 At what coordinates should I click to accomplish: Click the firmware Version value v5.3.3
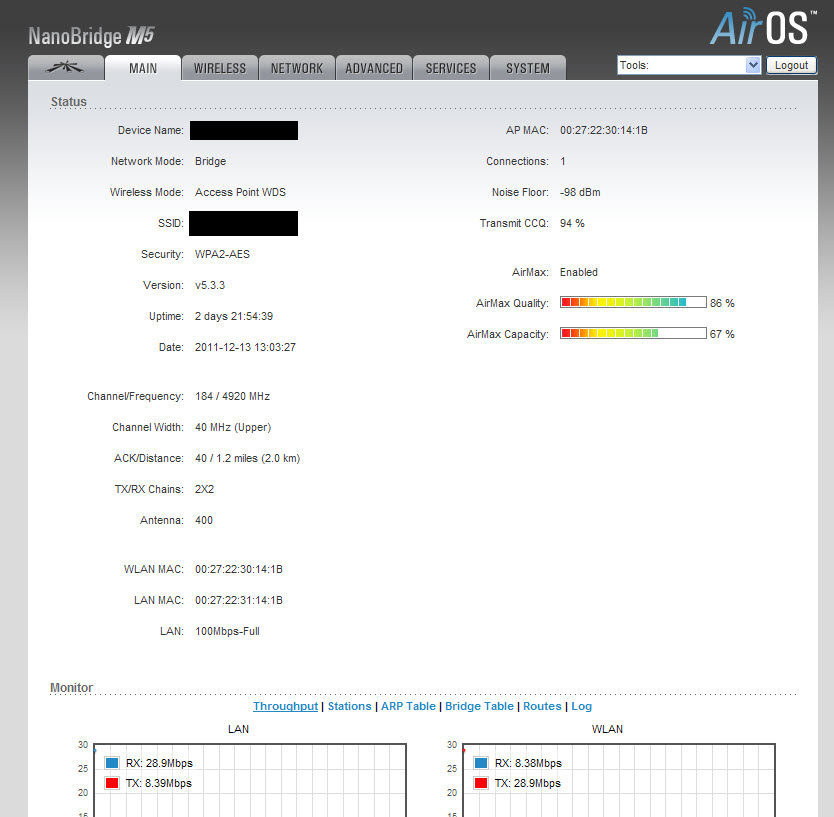210,285
